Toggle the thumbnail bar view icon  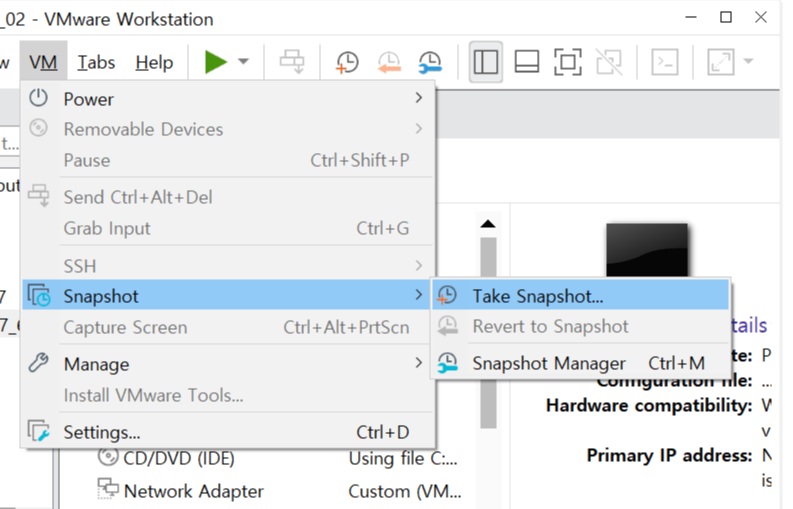[x=526, y=62]
